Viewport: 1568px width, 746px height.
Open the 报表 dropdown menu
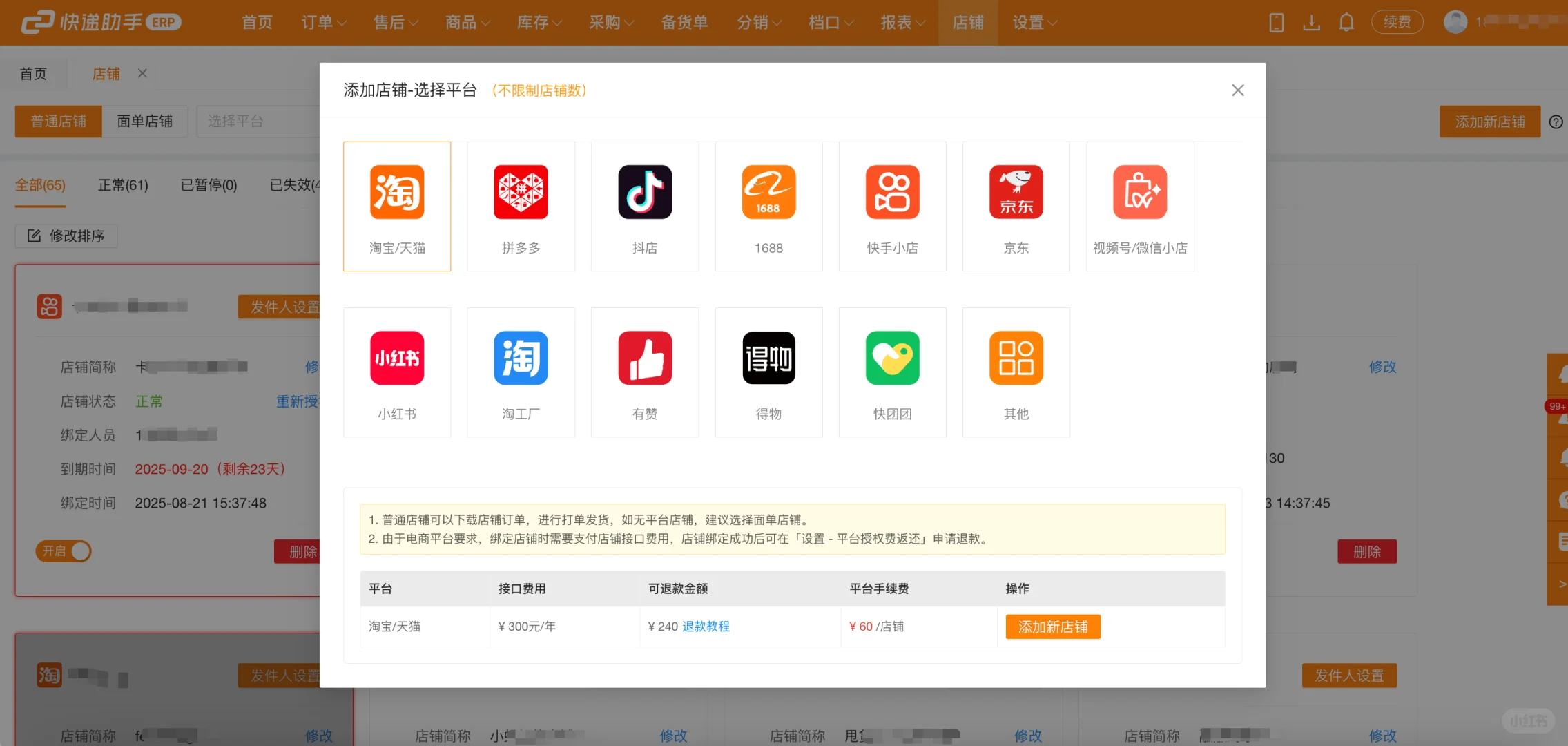pos(902,22)
